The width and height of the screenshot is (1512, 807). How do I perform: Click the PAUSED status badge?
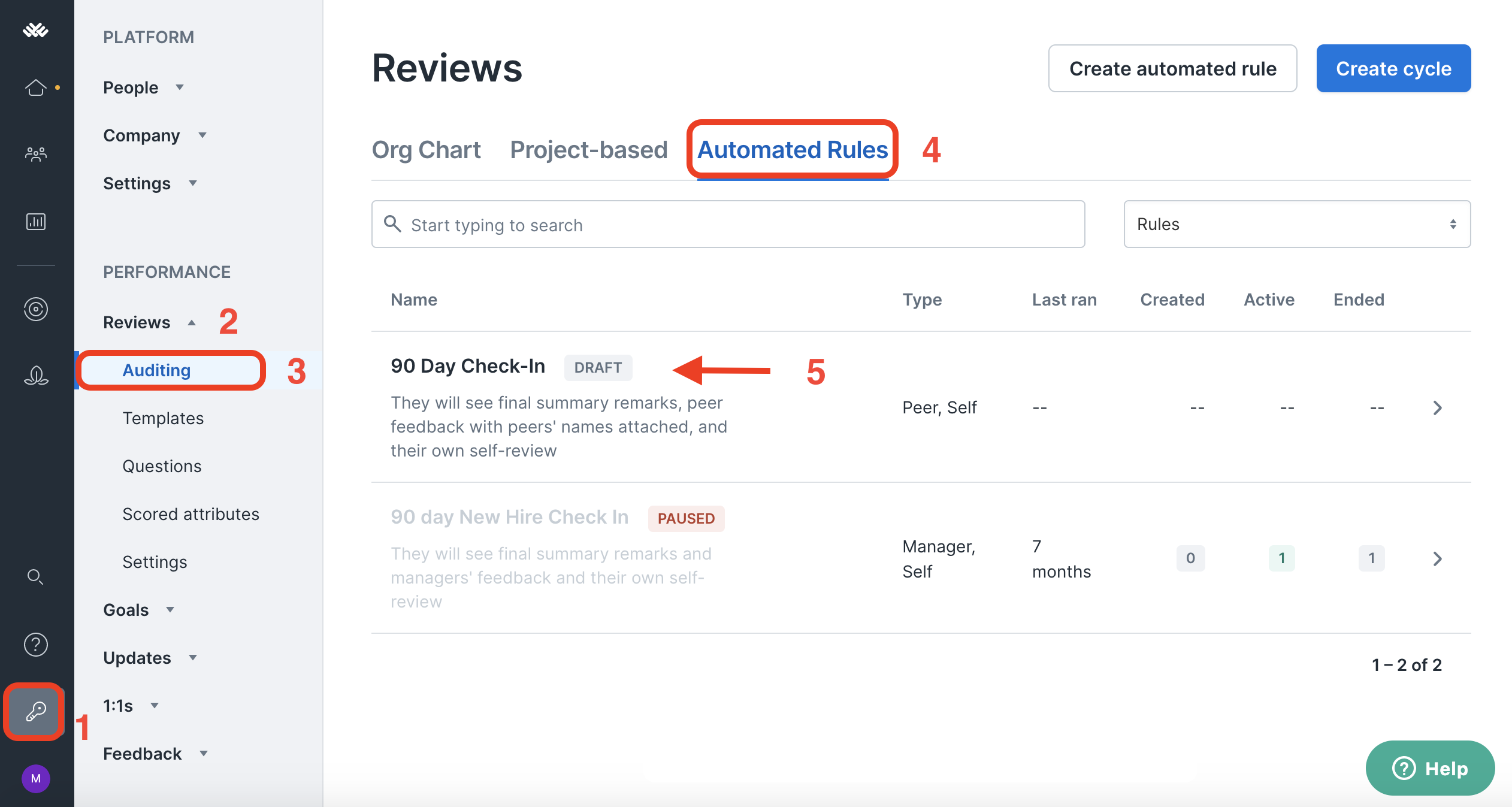click(686, 518)
